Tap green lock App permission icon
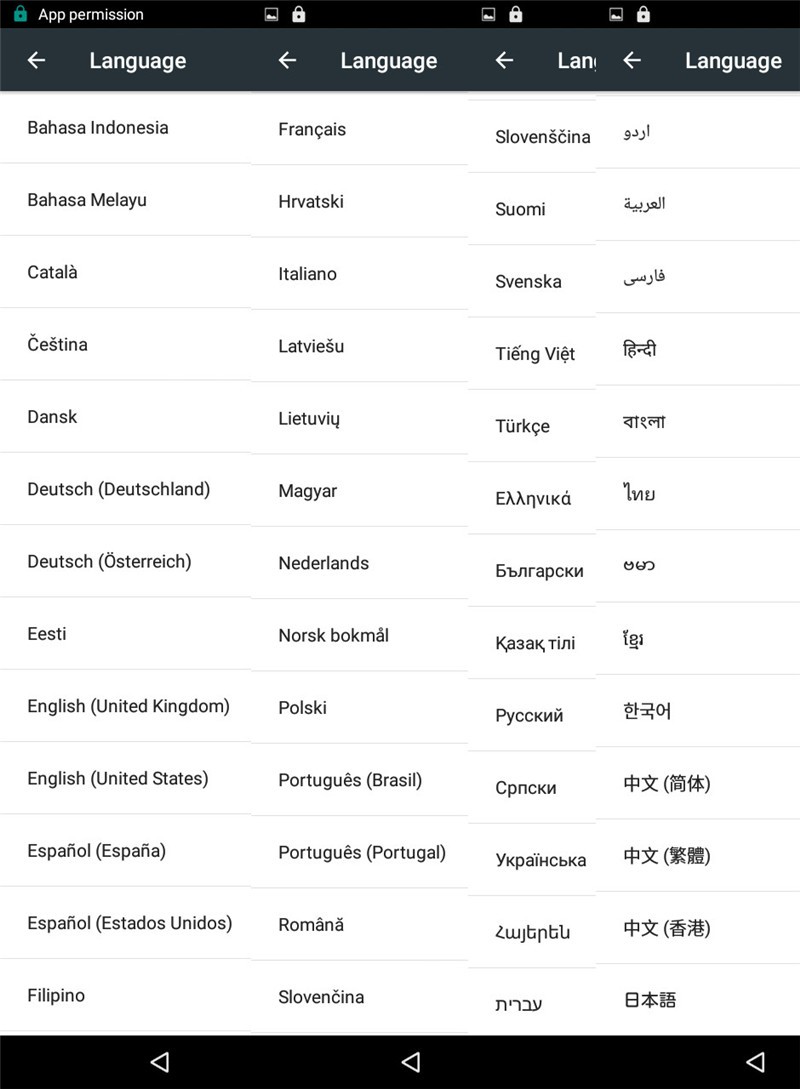Image resolution: width=800 pixels, height=1089 pixels. tap(20, 15)
